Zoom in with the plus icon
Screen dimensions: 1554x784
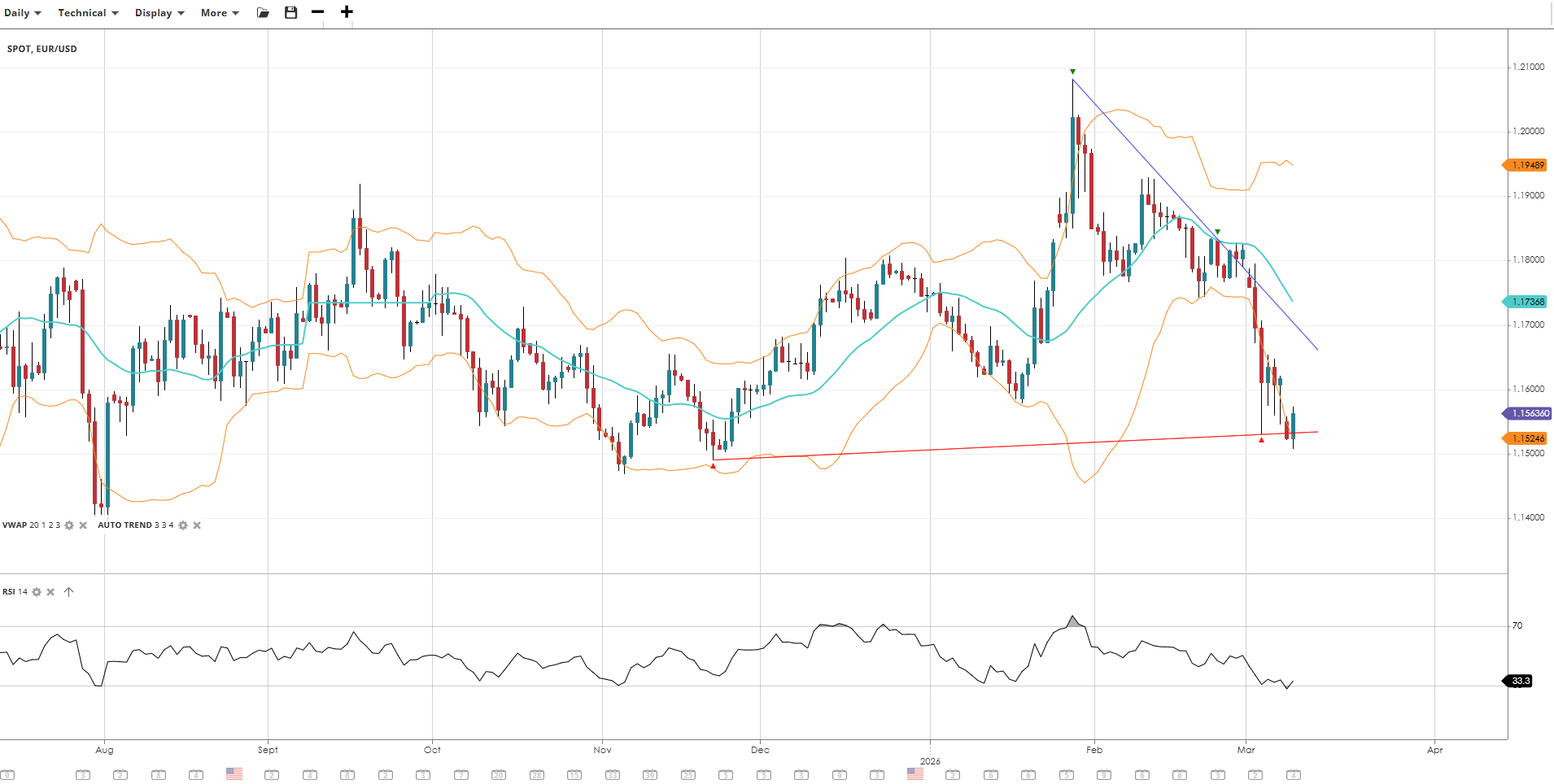(x=347, y=12)
